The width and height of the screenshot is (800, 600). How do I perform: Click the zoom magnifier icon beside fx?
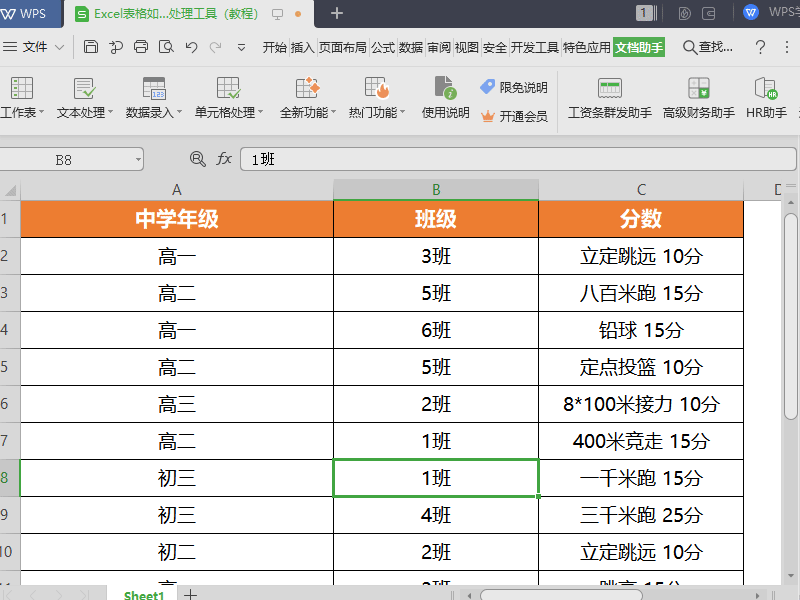click(197, 159)
